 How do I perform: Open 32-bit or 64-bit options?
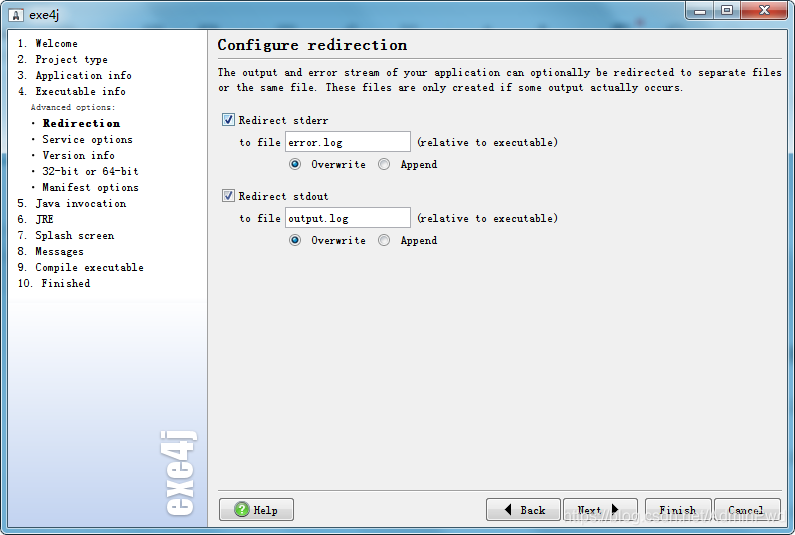pos(90,171)
